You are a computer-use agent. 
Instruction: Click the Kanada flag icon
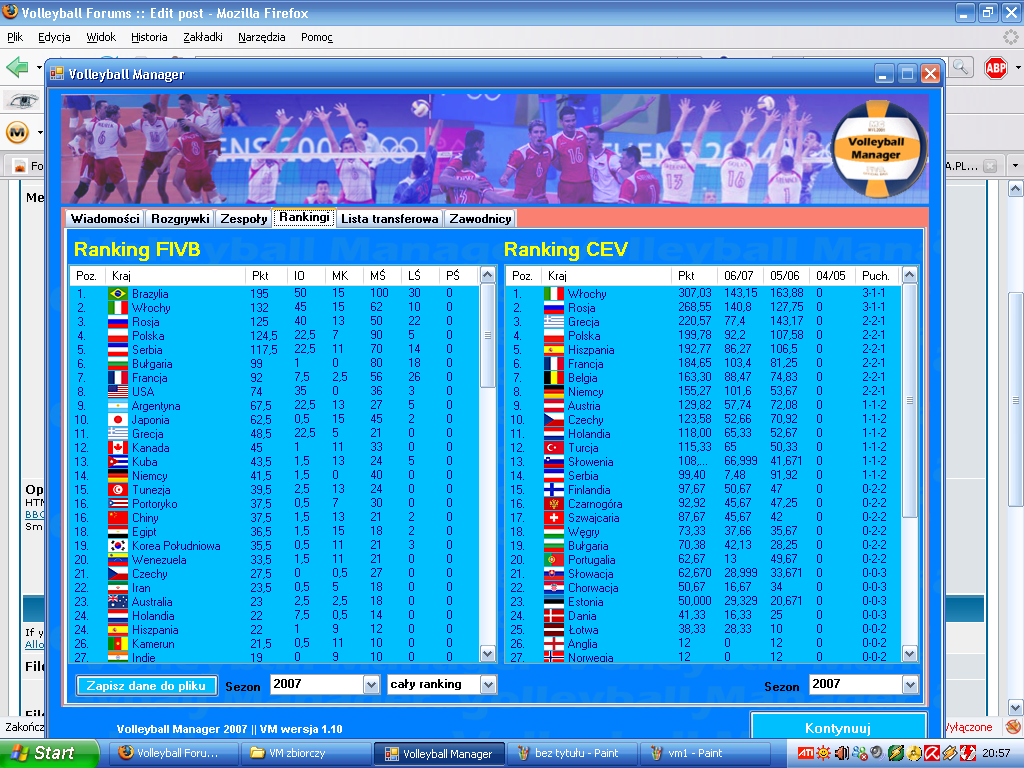click(x=118, y=448)
